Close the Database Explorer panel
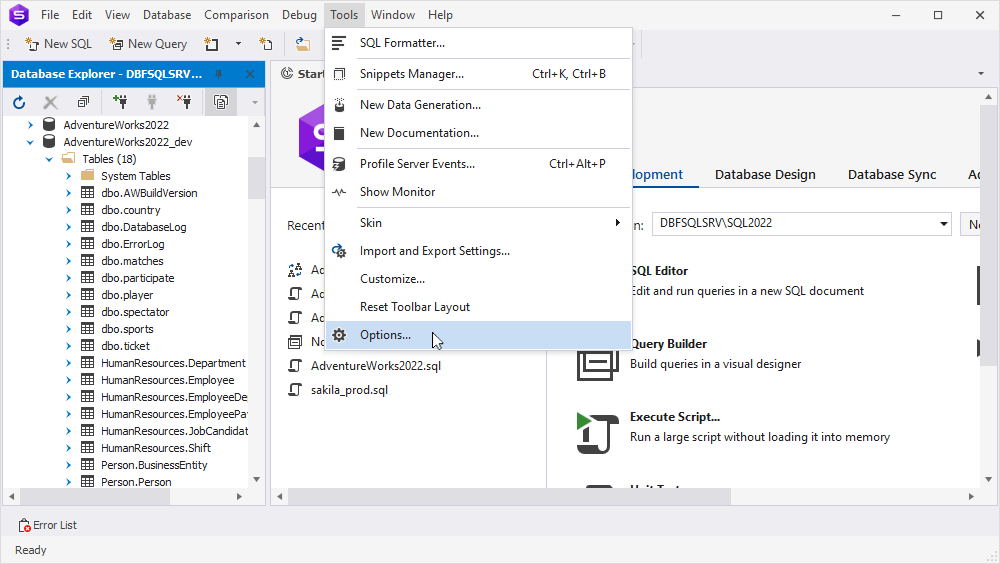The image size is (1000, 564). (250, 75)
